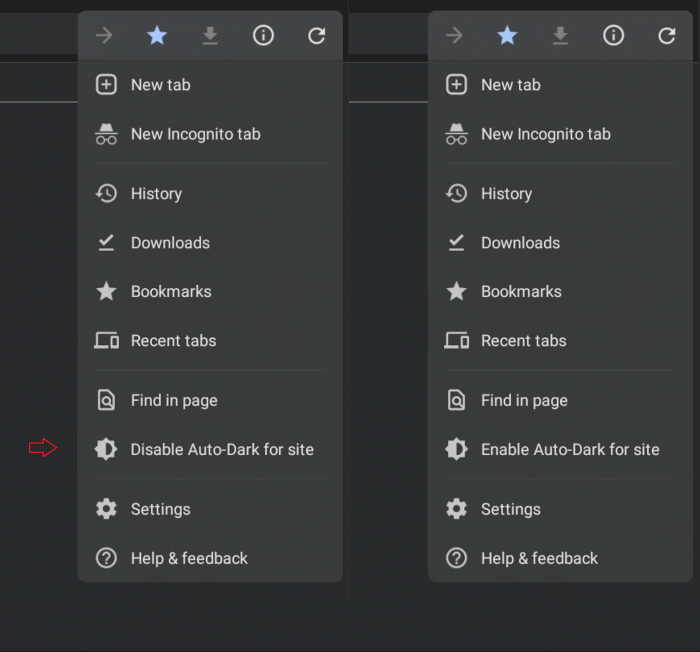Click Help & feedback in the right menu
Screen dimensions: 700x652
(x=539, y=558)
